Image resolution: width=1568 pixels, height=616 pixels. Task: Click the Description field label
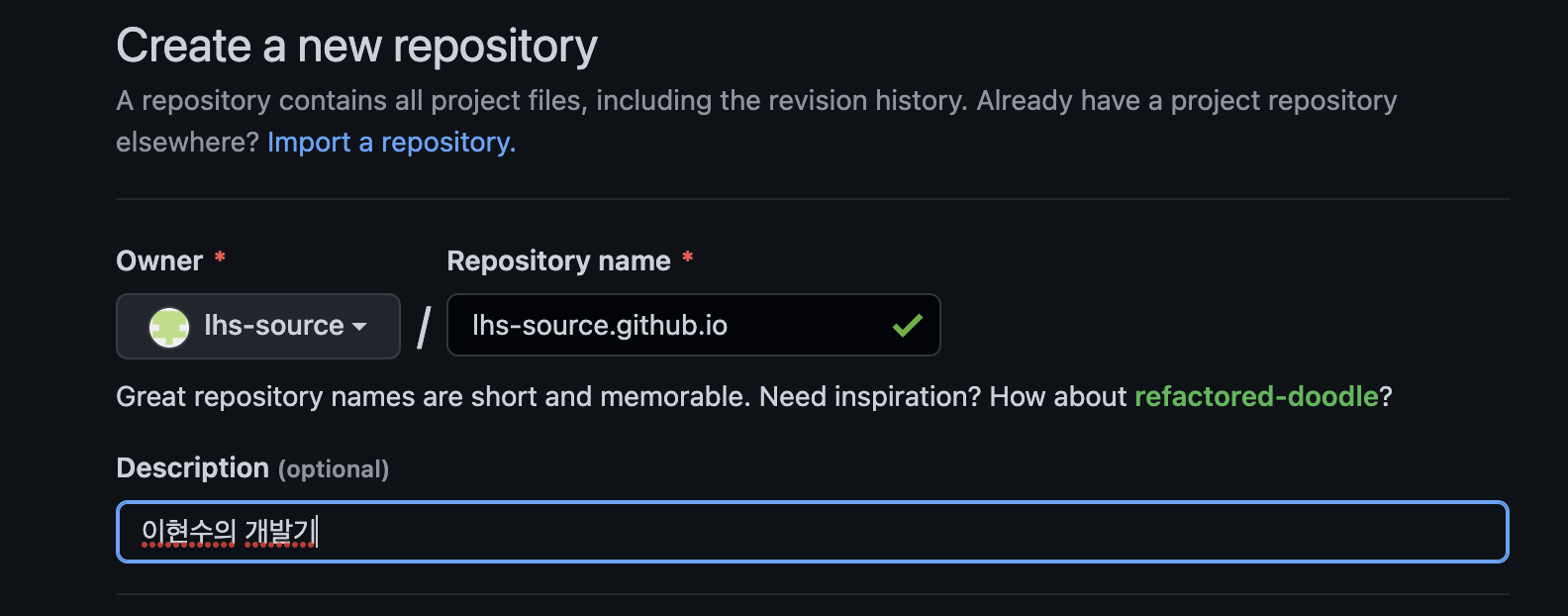pyautogui.click(x=192, y=468)
